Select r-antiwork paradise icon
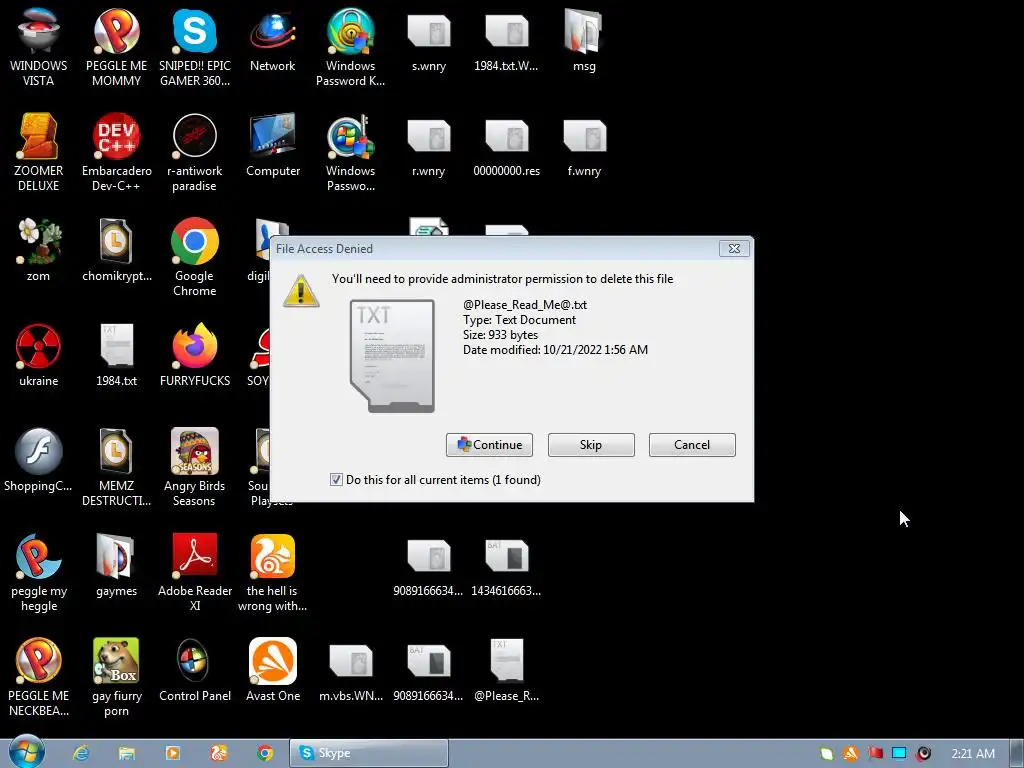Viewport: 1024px width, 768px height. (195, 152)
